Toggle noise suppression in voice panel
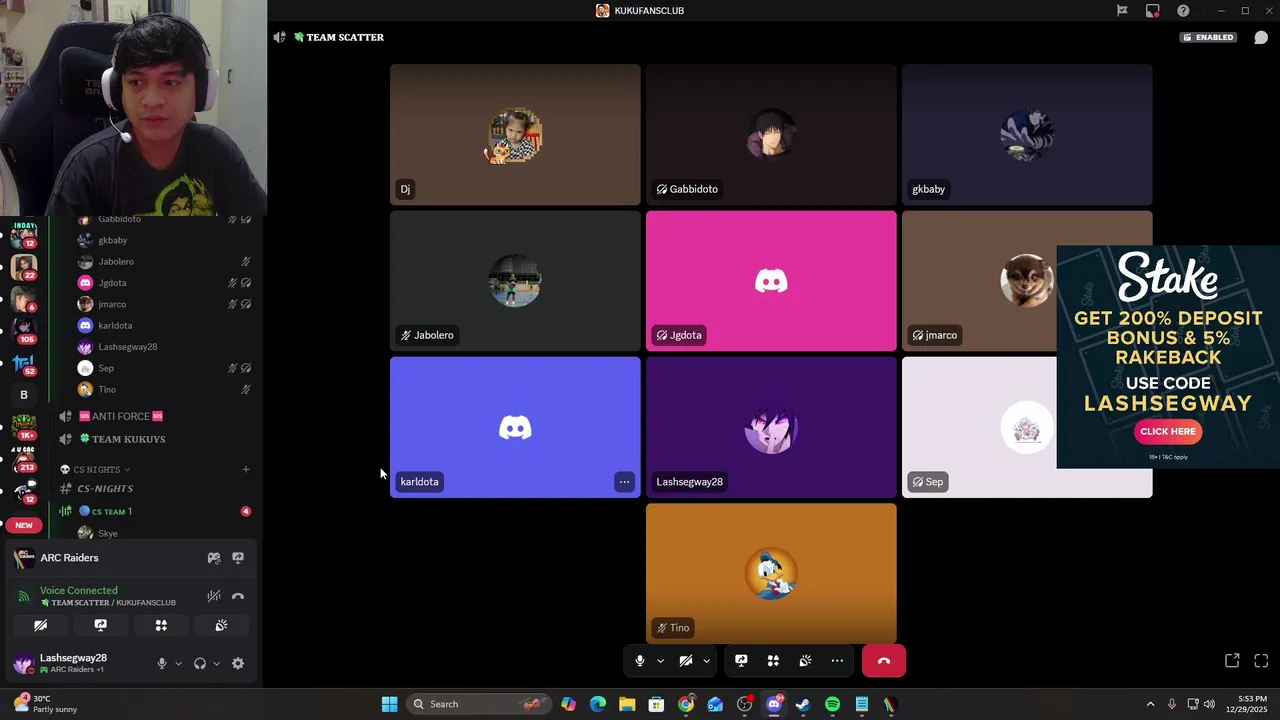1280x720 pixels. [213, 596]
